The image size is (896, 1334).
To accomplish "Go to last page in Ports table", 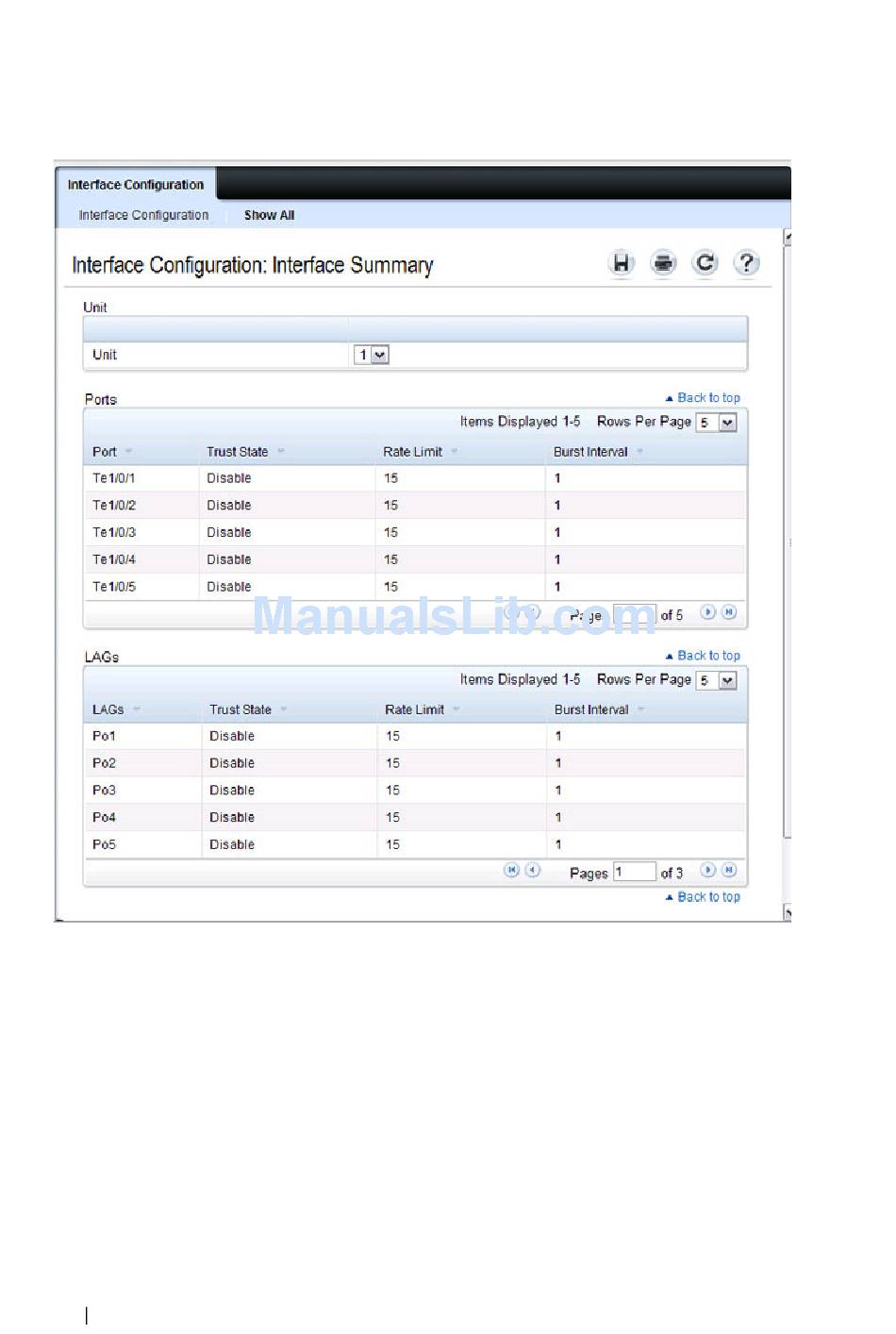I will 729,612.
